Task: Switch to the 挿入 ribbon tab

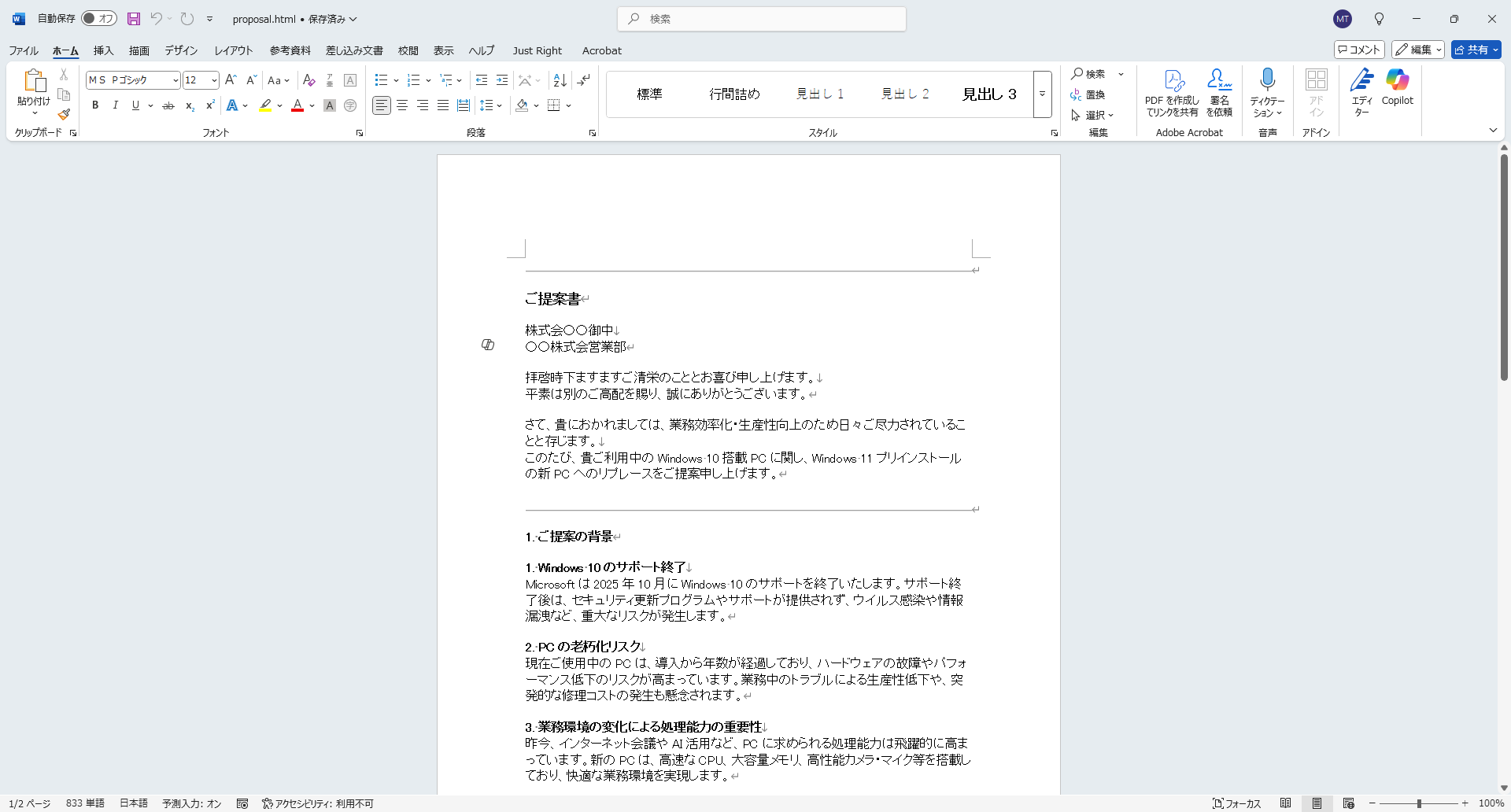Action: [x=103, y=50]
